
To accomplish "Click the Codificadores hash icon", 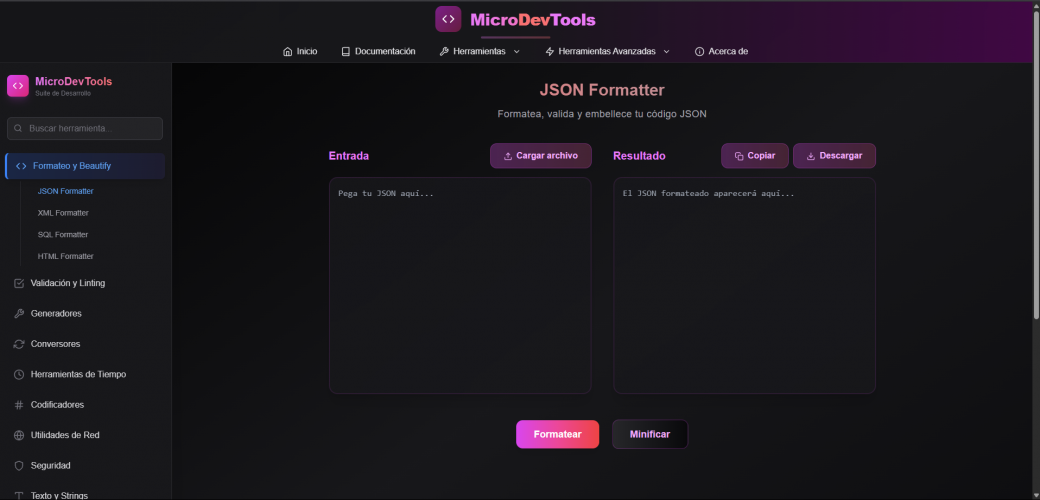I will coord(19,405).
